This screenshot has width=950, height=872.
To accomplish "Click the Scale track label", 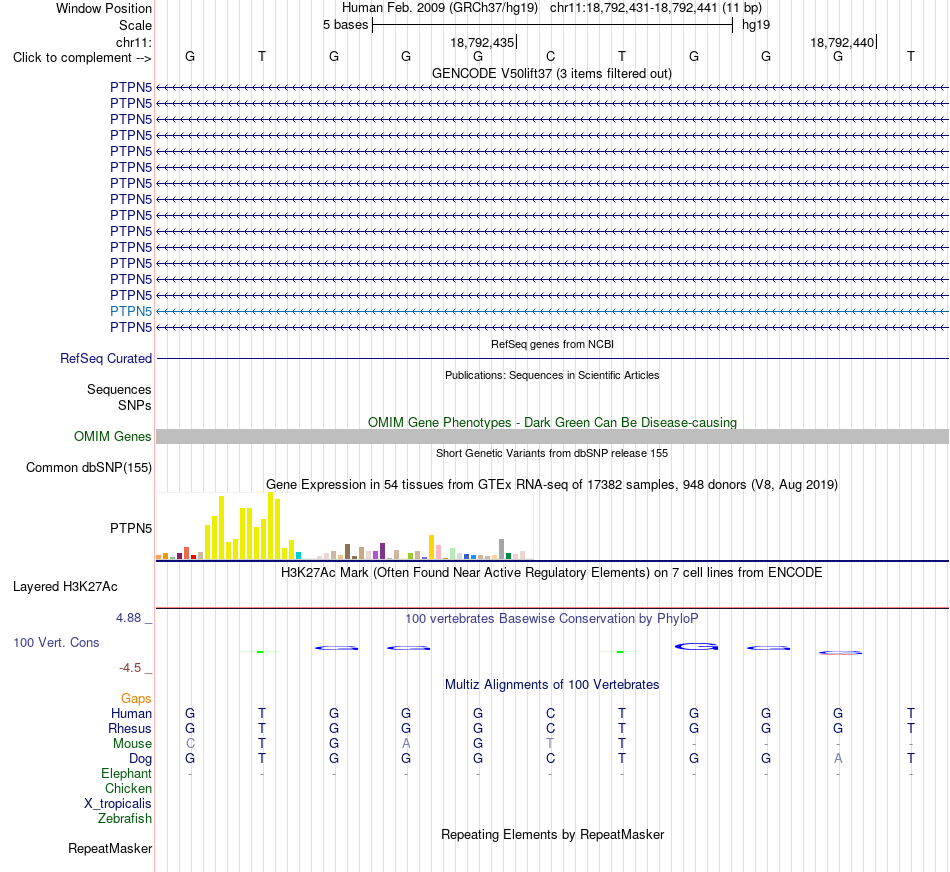I will coord(135,25).
